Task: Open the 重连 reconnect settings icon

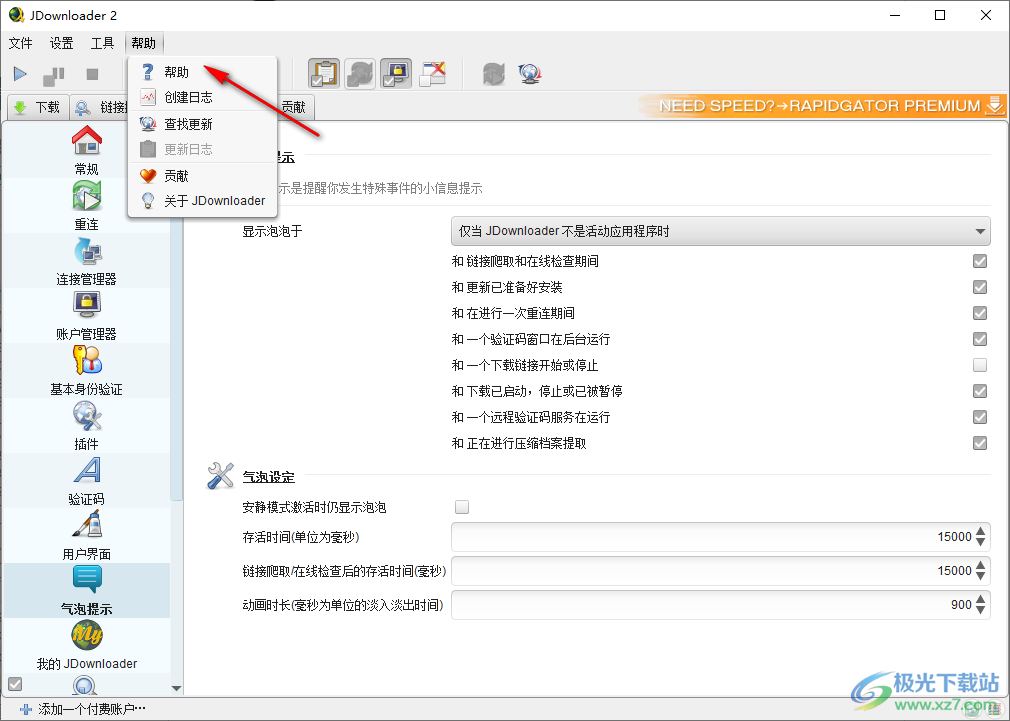Action: 86,195
